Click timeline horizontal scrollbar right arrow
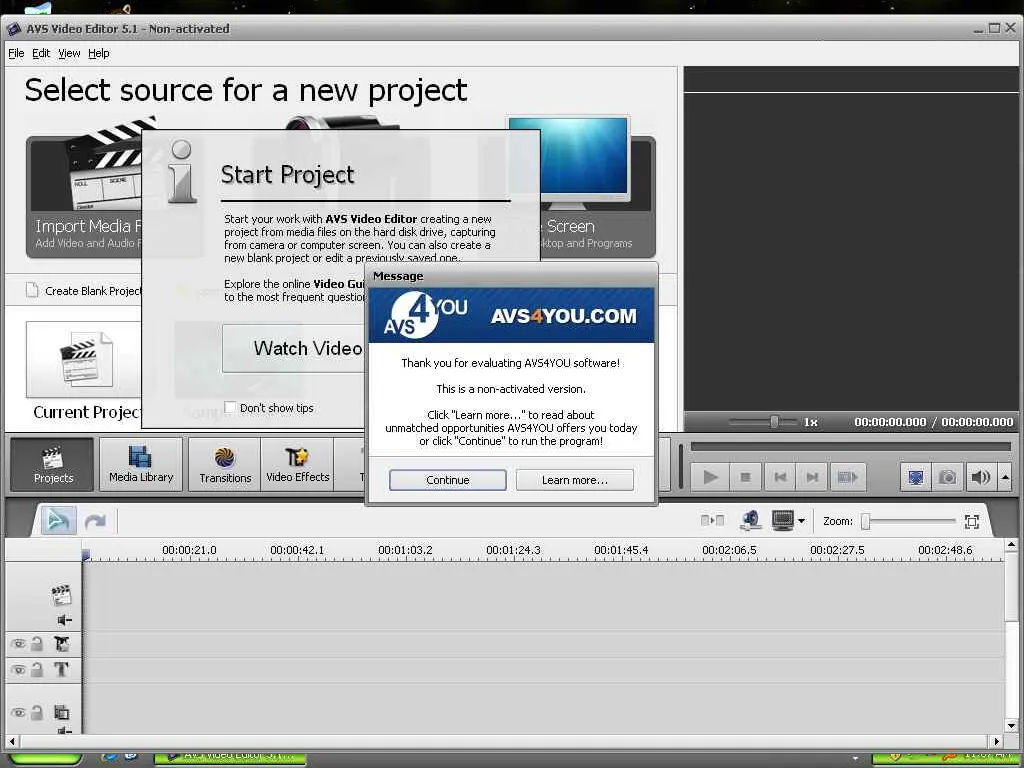Screen dimensions: 1024x768 point(996,741)
